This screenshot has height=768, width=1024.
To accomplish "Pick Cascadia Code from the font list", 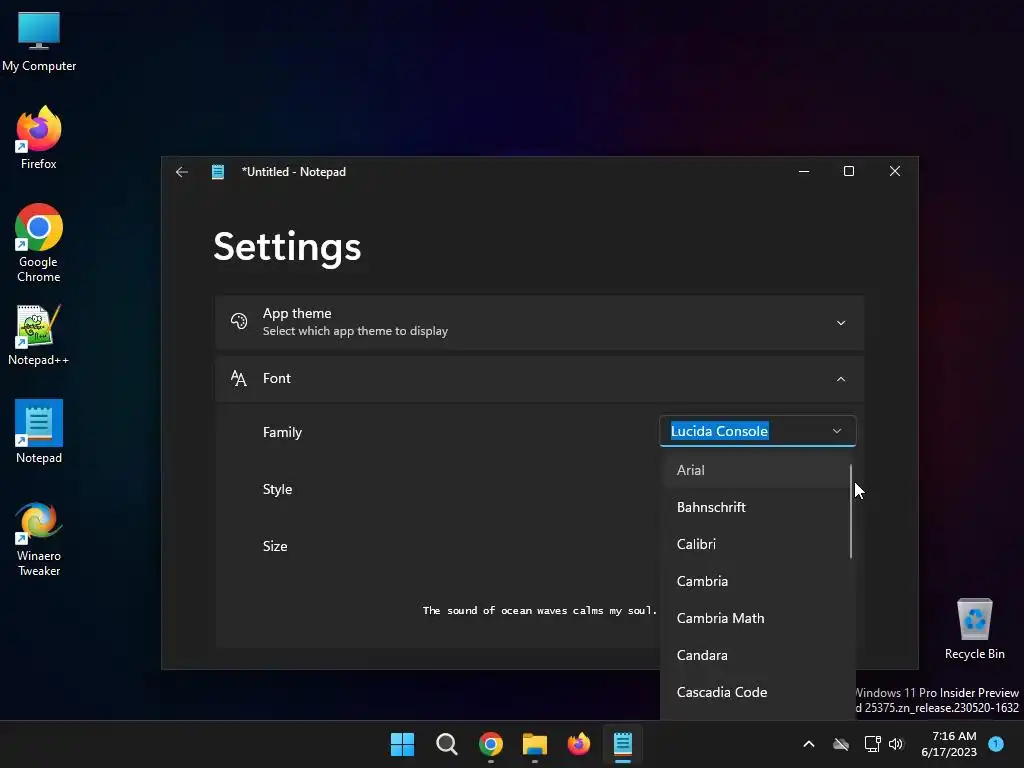I will [x=757, y=692].
